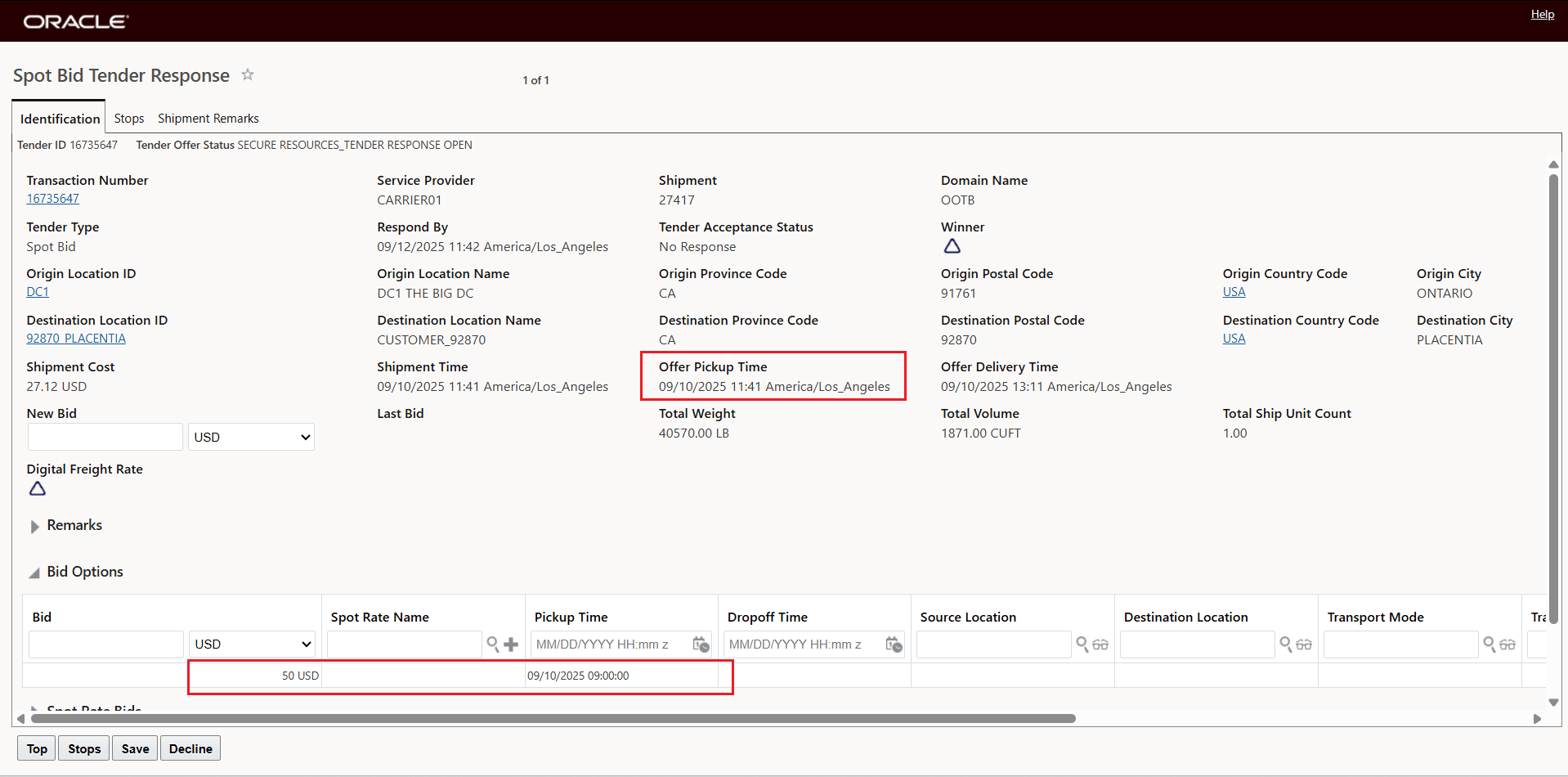The image size is (1568, 777).
Task: Click the favorite star next to Spot Bid Tender Response
Action: (x=248, y=75)
